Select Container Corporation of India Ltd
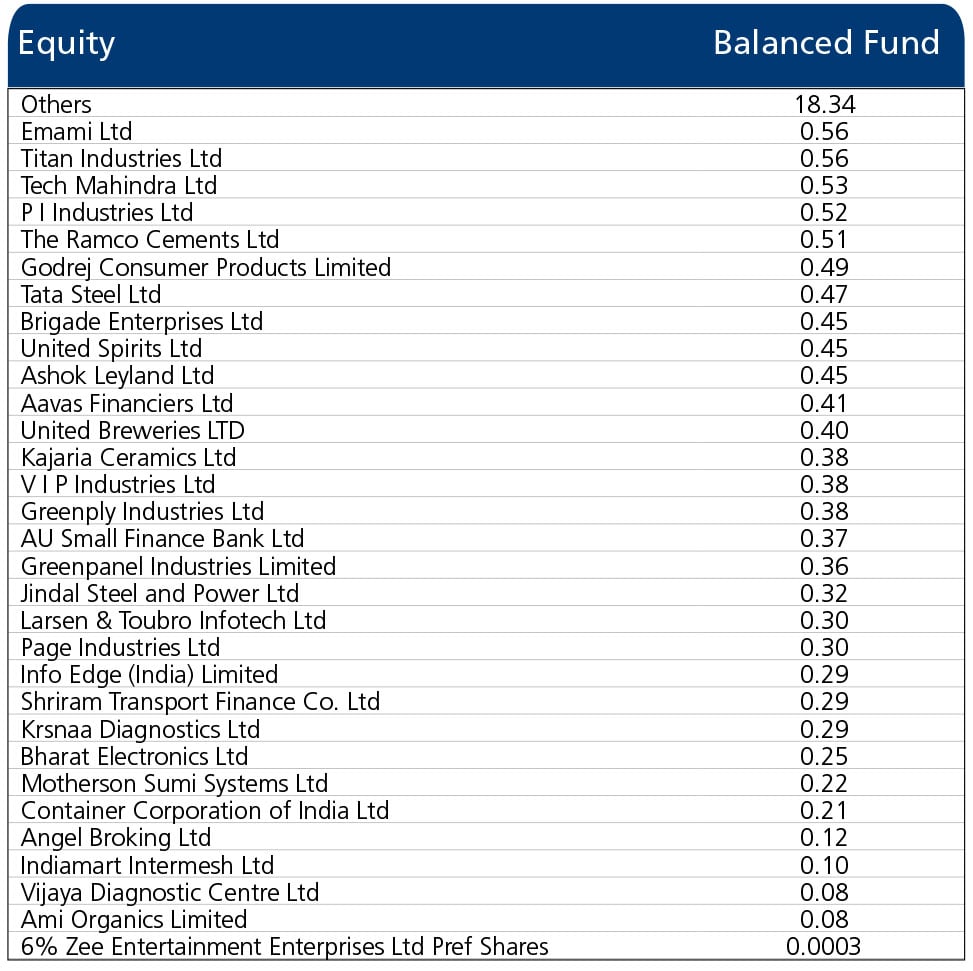 click(x=205, y=810)
